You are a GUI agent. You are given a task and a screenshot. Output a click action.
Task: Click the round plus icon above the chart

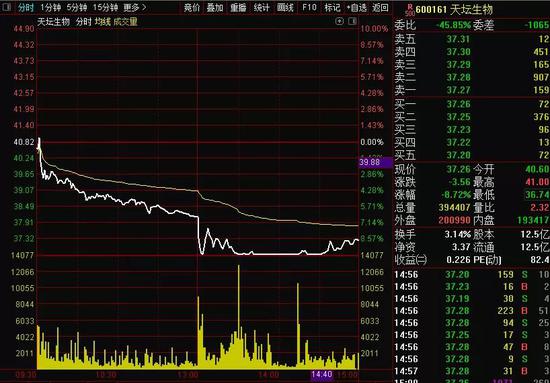click(340, 21)
